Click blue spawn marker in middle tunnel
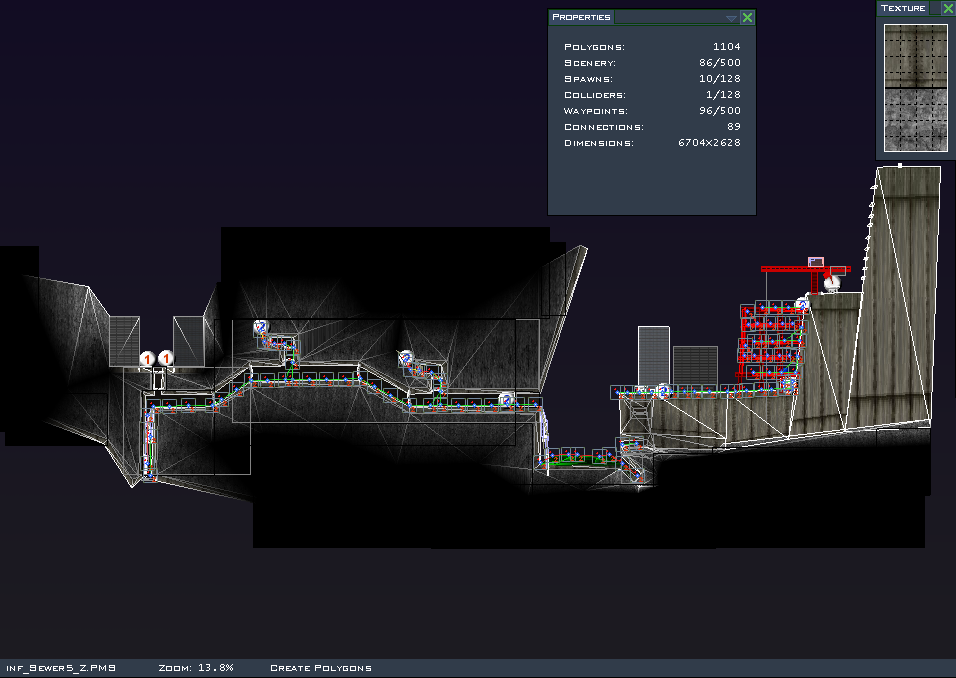Screen dimensions: 956x678 406,357
